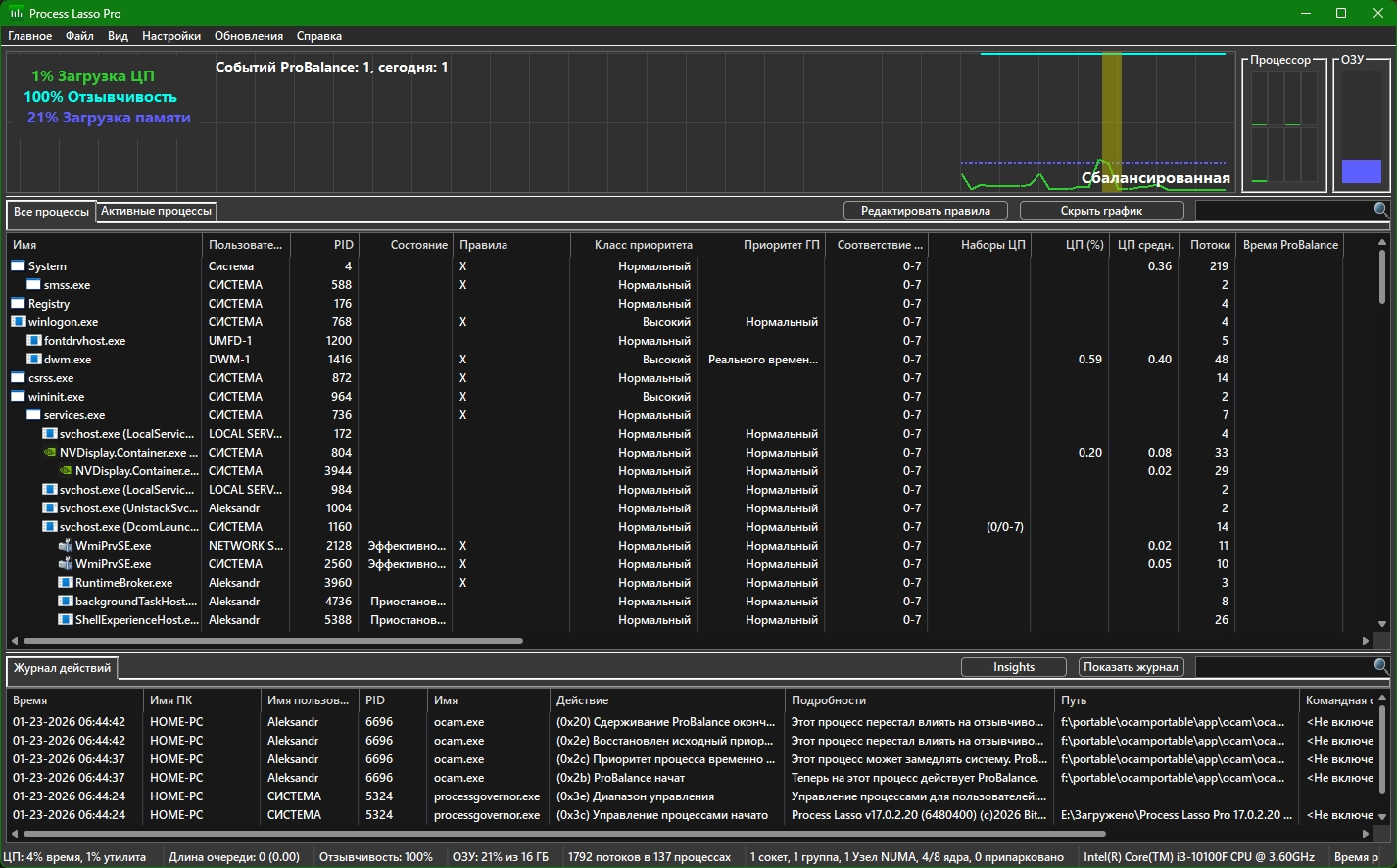Click the Process Lasso icon in title bar

(17, 13)
